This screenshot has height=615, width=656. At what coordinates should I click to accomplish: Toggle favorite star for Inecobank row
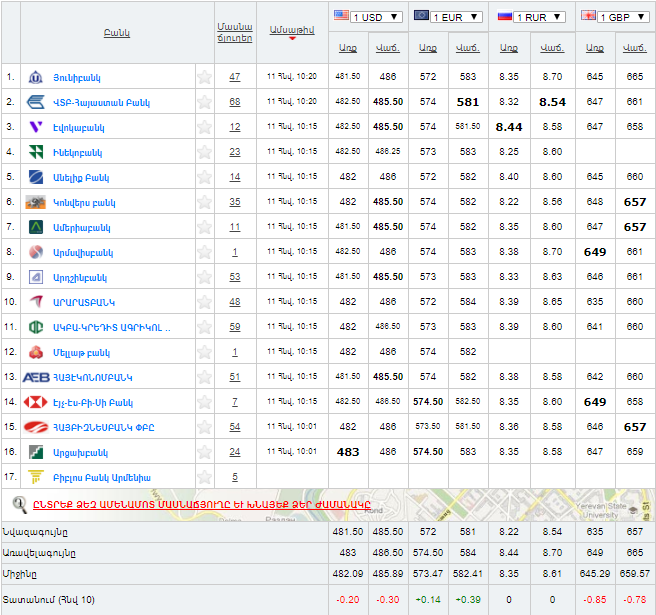205,152
